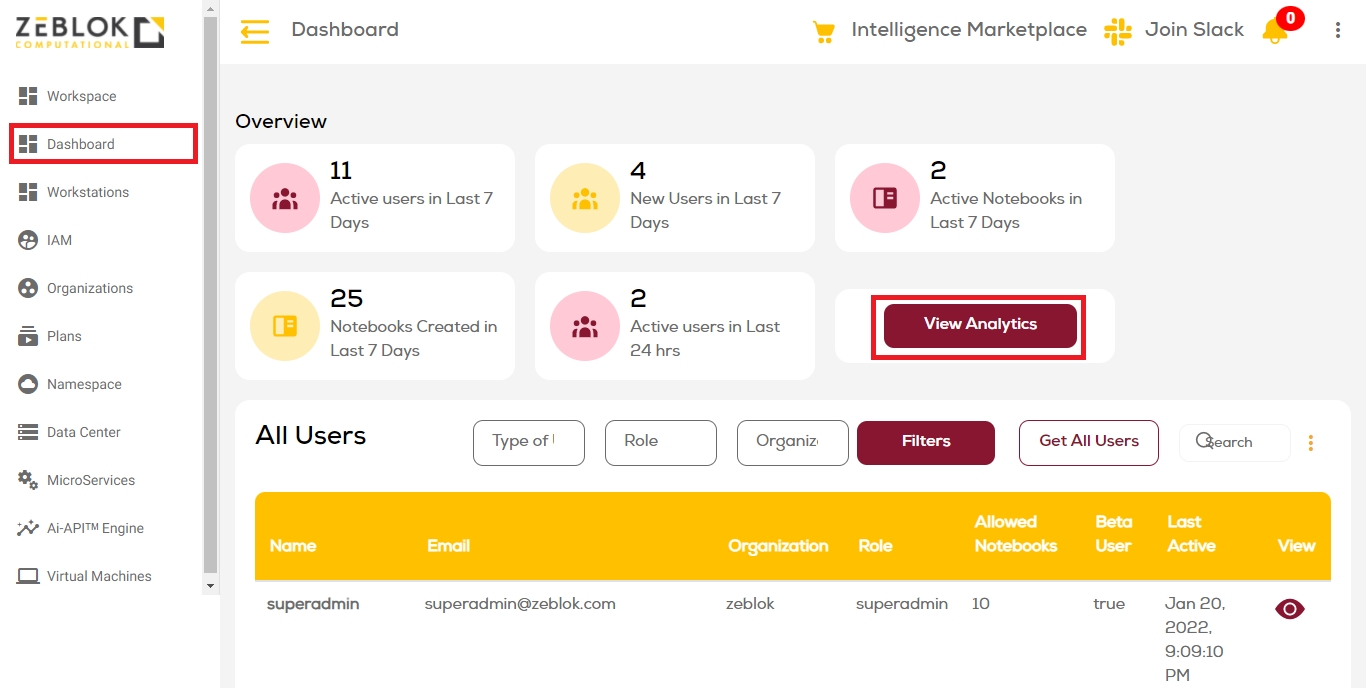Expand the Role filter dropdown

tap(660, 442)
